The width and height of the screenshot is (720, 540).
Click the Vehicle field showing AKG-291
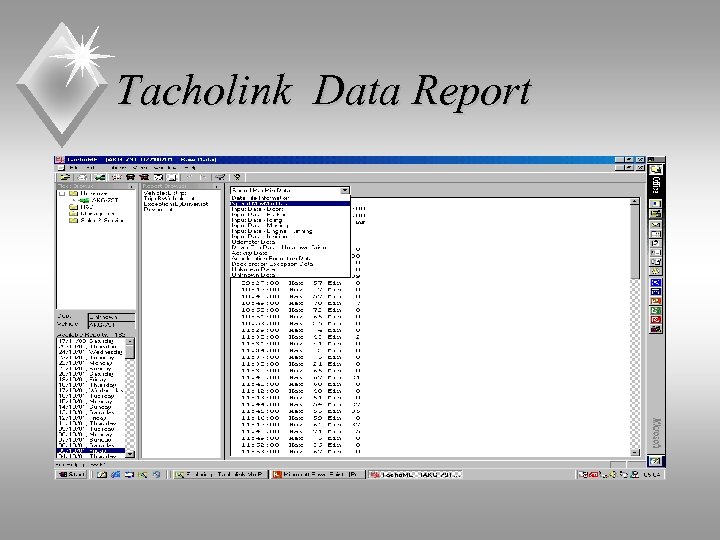[112, 325]
